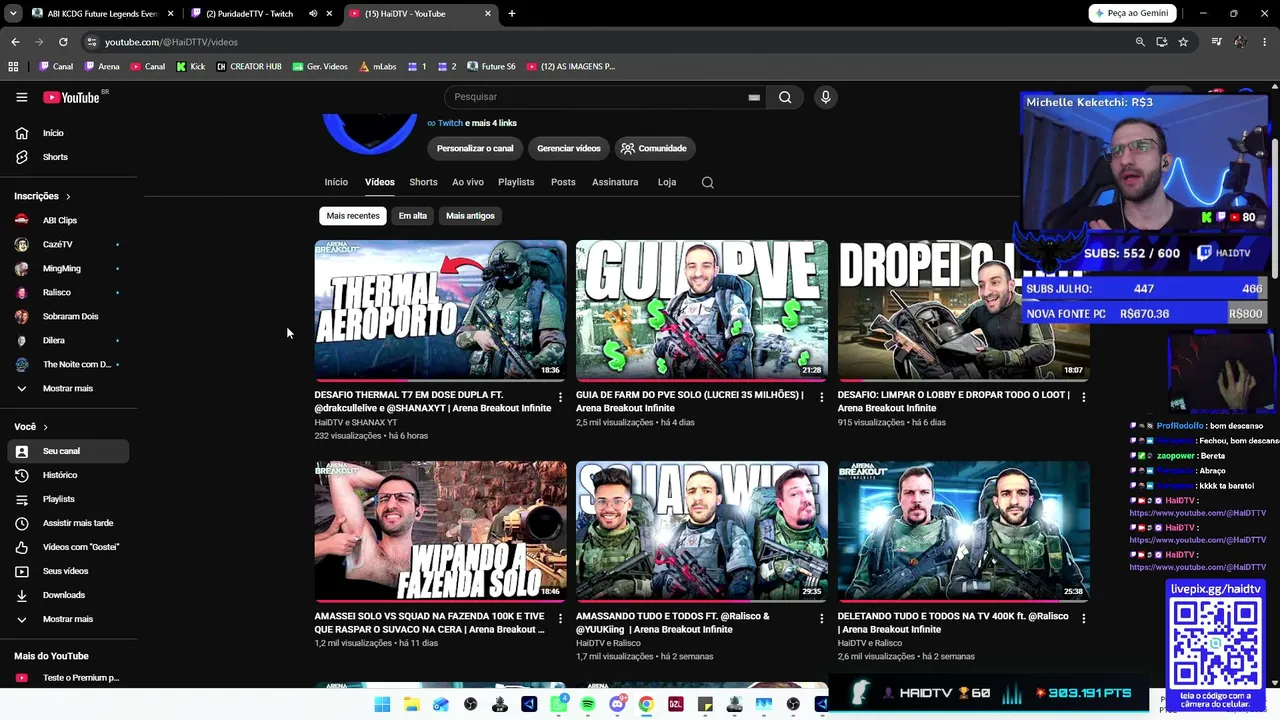Reload the page in Chrome
1280x720 pixels.
63,42
